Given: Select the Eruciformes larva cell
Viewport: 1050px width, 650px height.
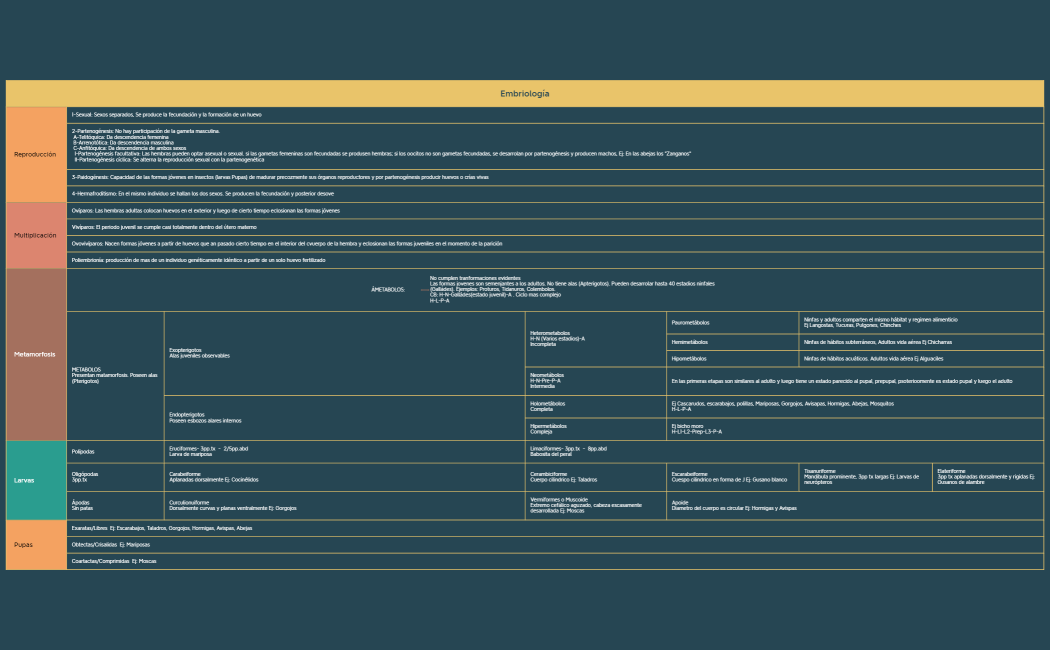Looking at the screenshot, I should tap(345, 451).
